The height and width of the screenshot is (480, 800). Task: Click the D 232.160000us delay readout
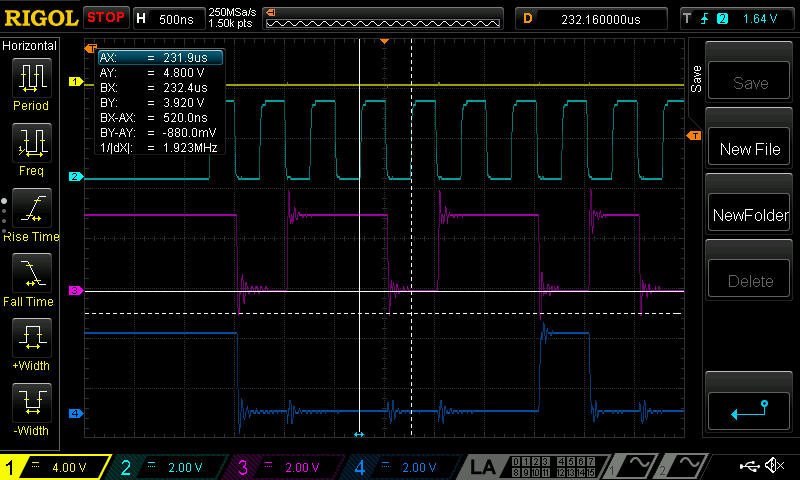591,19
